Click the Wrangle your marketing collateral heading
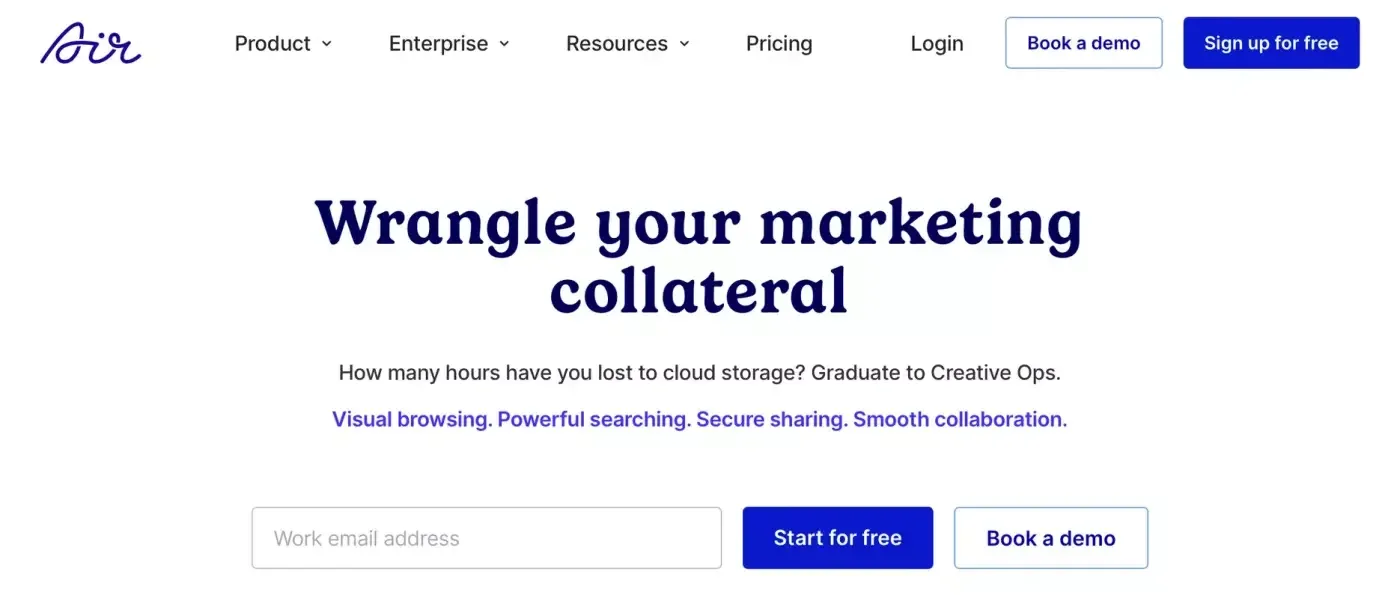Viewport: 1400px width, 595px height. coord(699,256)
